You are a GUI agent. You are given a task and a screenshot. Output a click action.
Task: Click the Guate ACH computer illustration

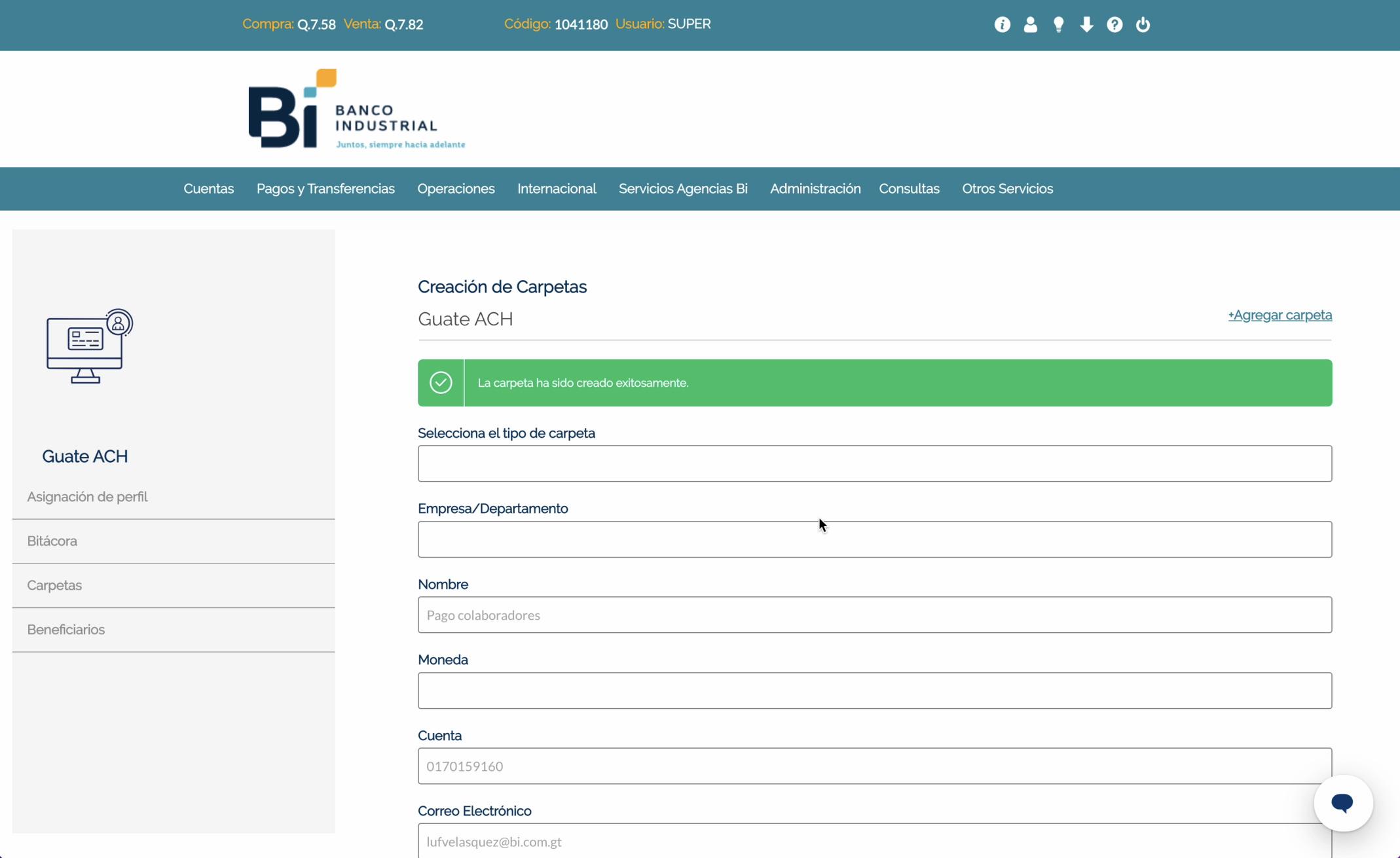point(90,346)
